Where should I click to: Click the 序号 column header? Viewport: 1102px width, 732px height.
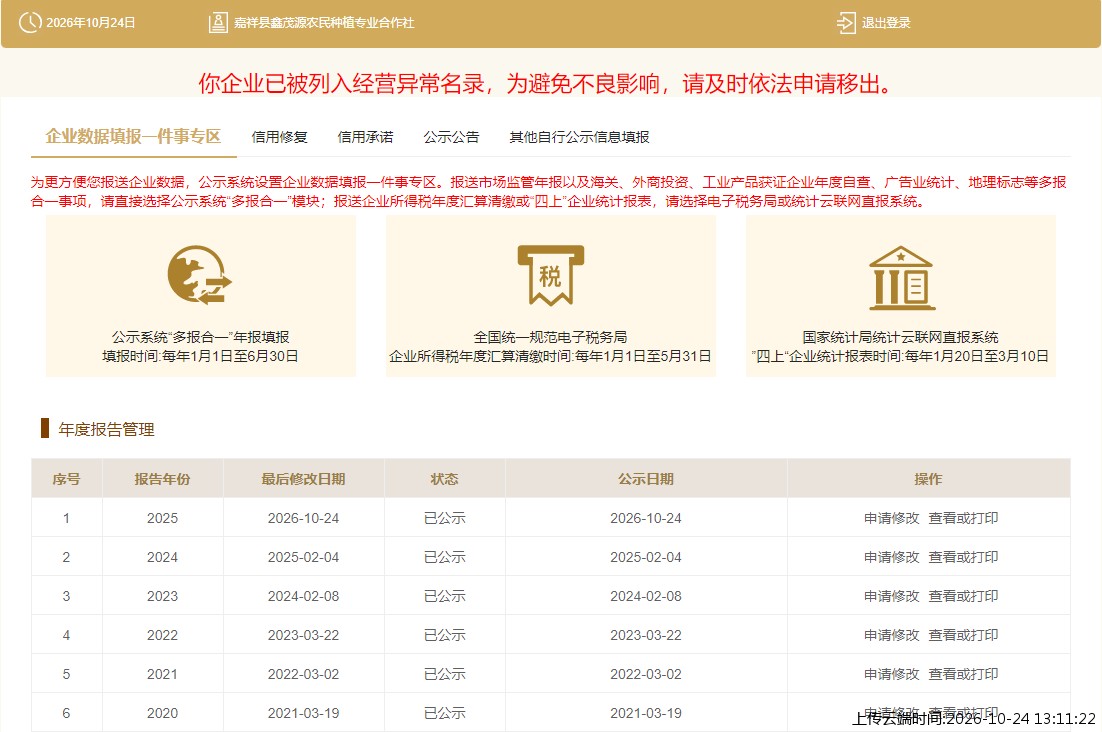tap(67, 479)
